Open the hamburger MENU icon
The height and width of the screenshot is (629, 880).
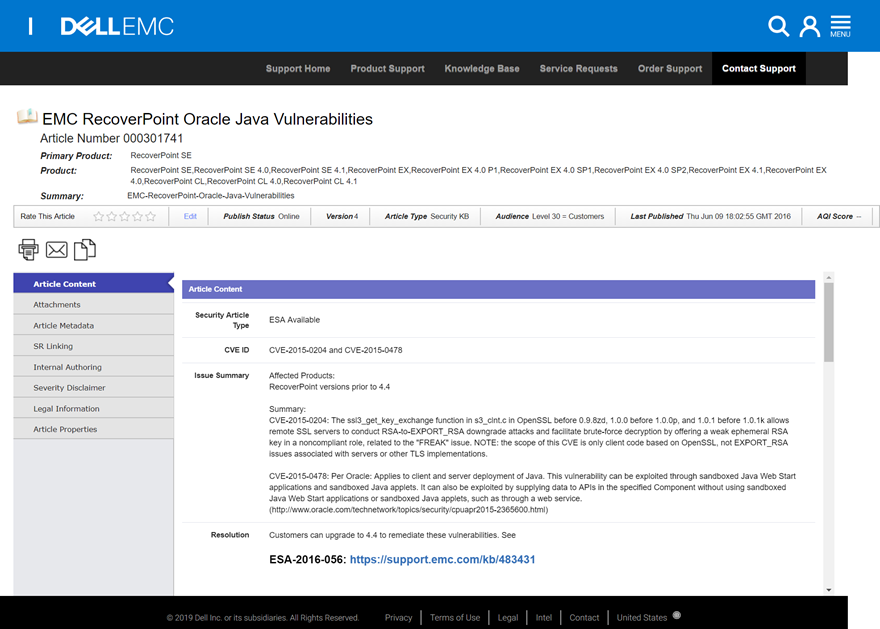tap(840, 26)
